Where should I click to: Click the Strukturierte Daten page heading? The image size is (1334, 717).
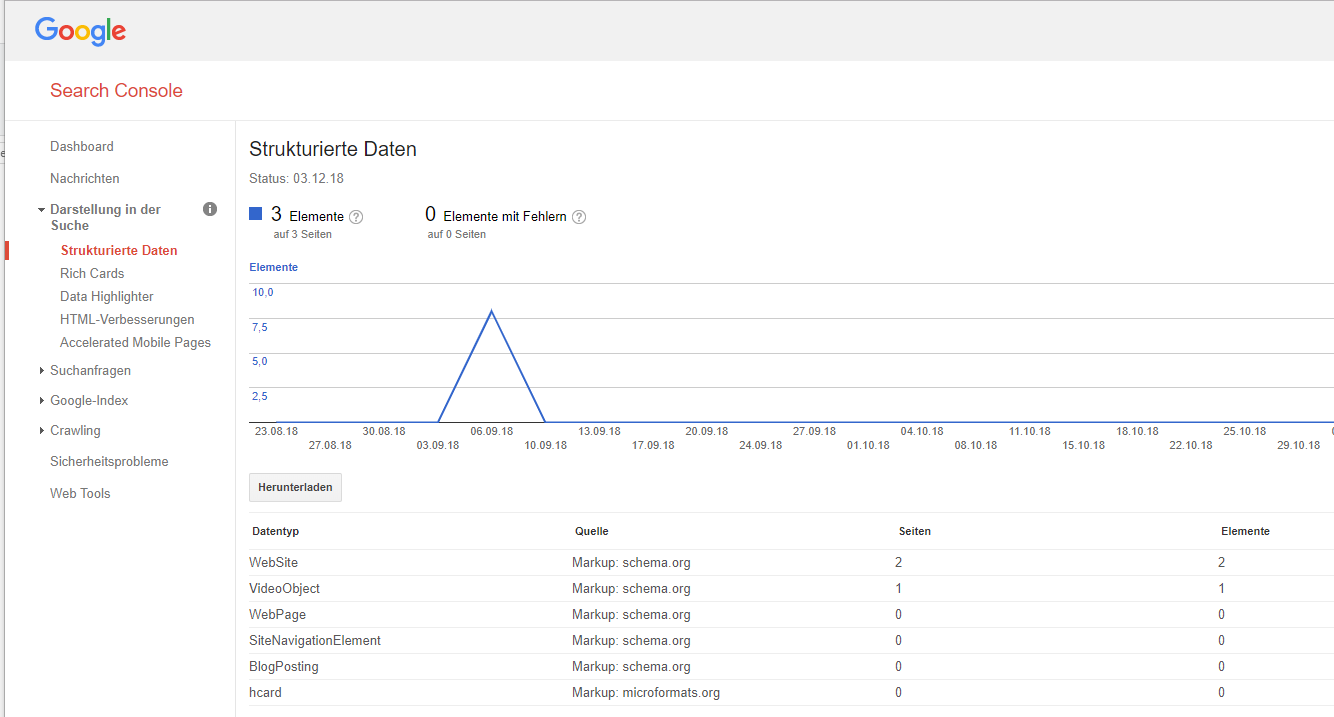[x=333, y=149]
